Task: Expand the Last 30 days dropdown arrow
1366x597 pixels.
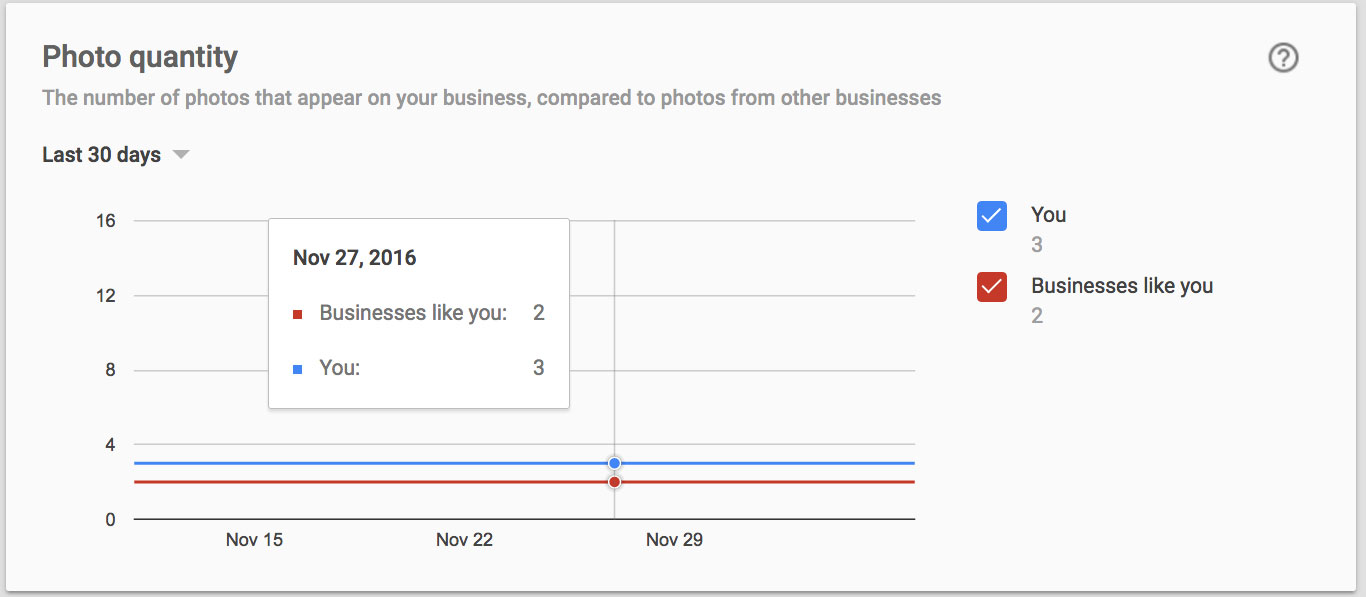Action: pos(180,155)
